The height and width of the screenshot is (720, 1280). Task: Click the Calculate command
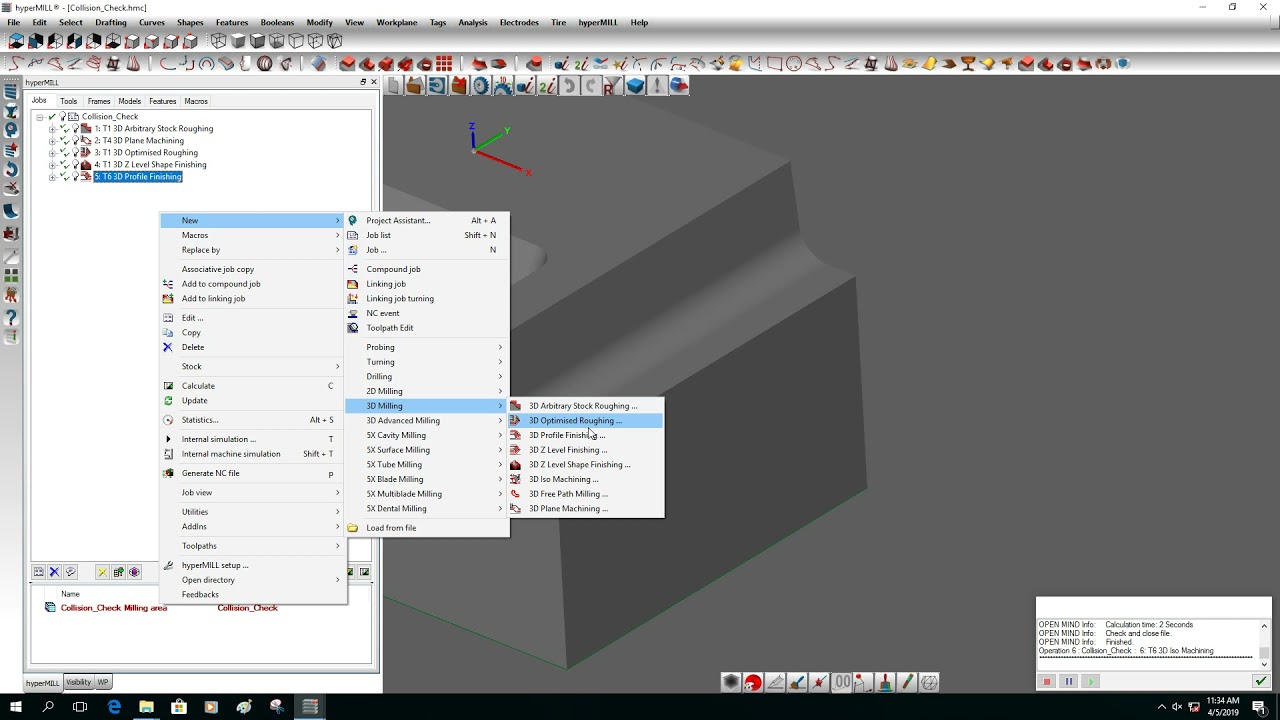253,386
